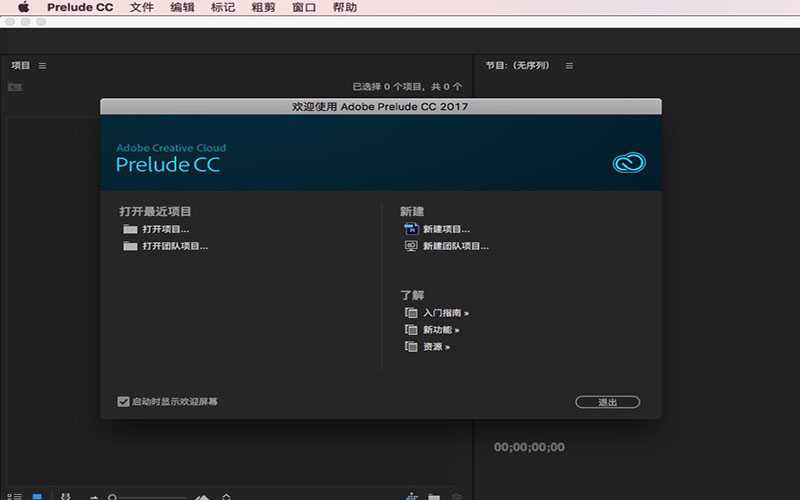
Task: Click the new bin folder icon
Action: 434,496
